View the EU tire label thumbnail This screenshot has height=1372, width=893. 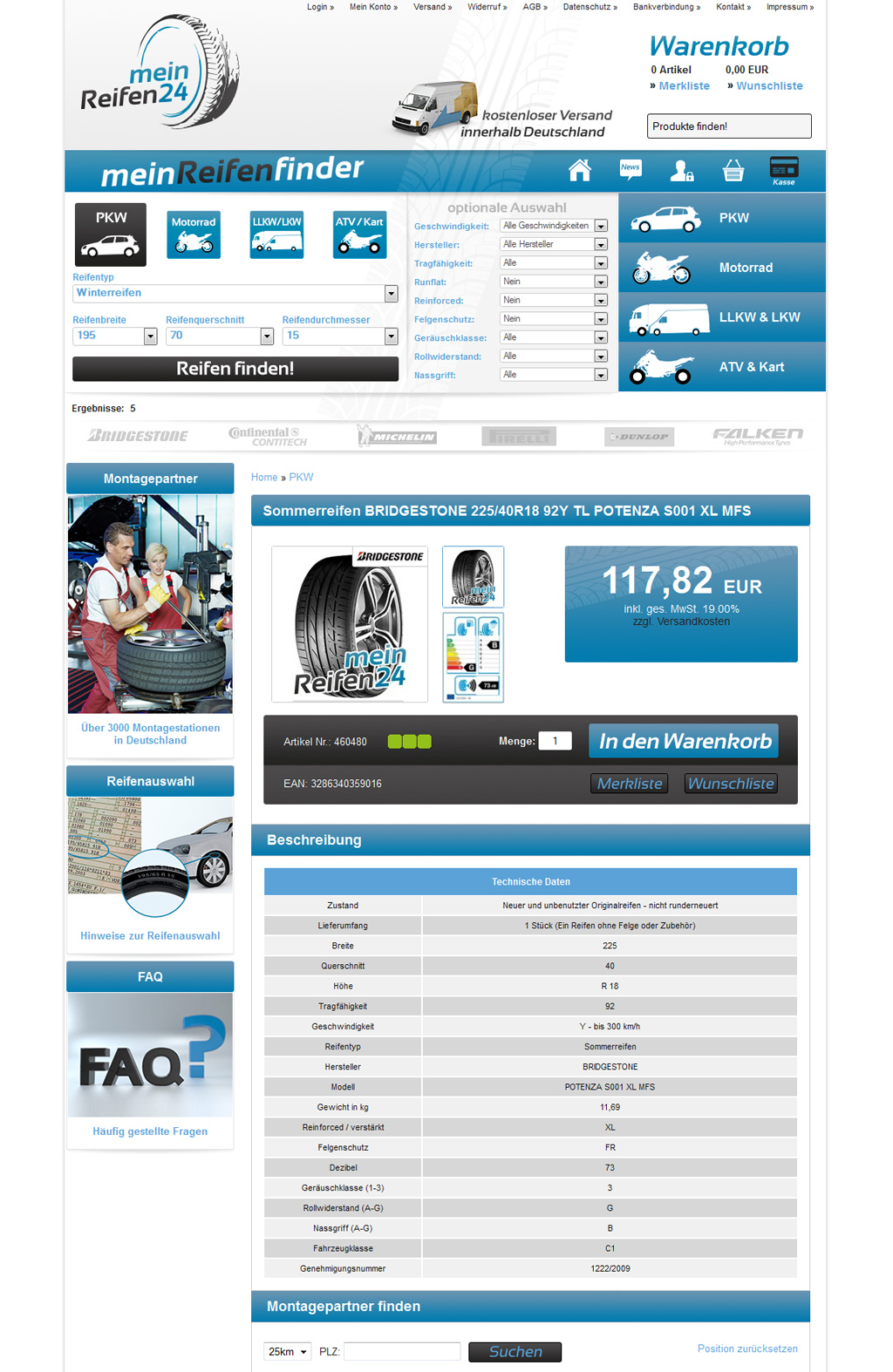pos(474,657)
